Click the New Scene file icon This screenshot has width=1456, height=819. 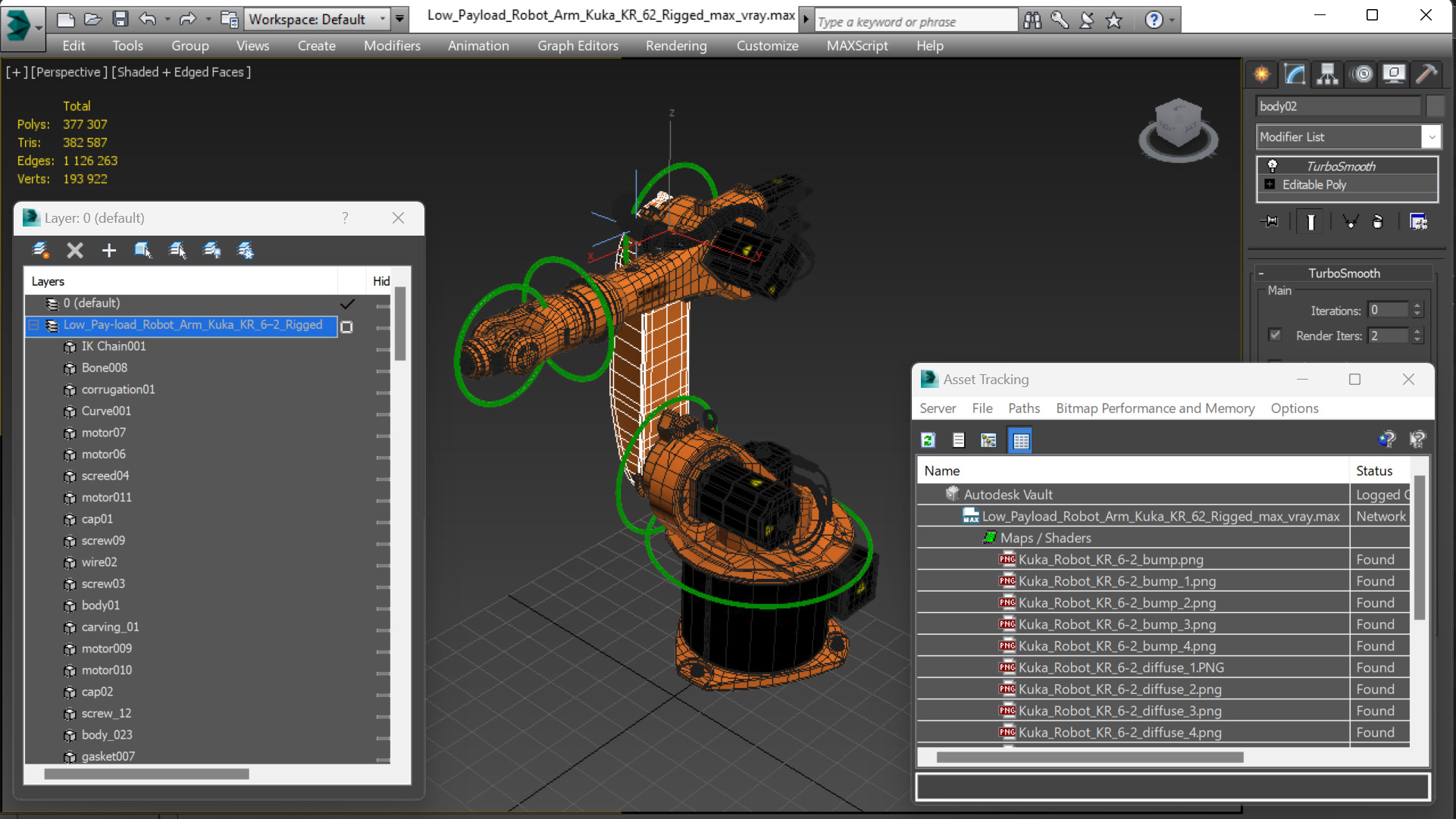tap(65, 19)
